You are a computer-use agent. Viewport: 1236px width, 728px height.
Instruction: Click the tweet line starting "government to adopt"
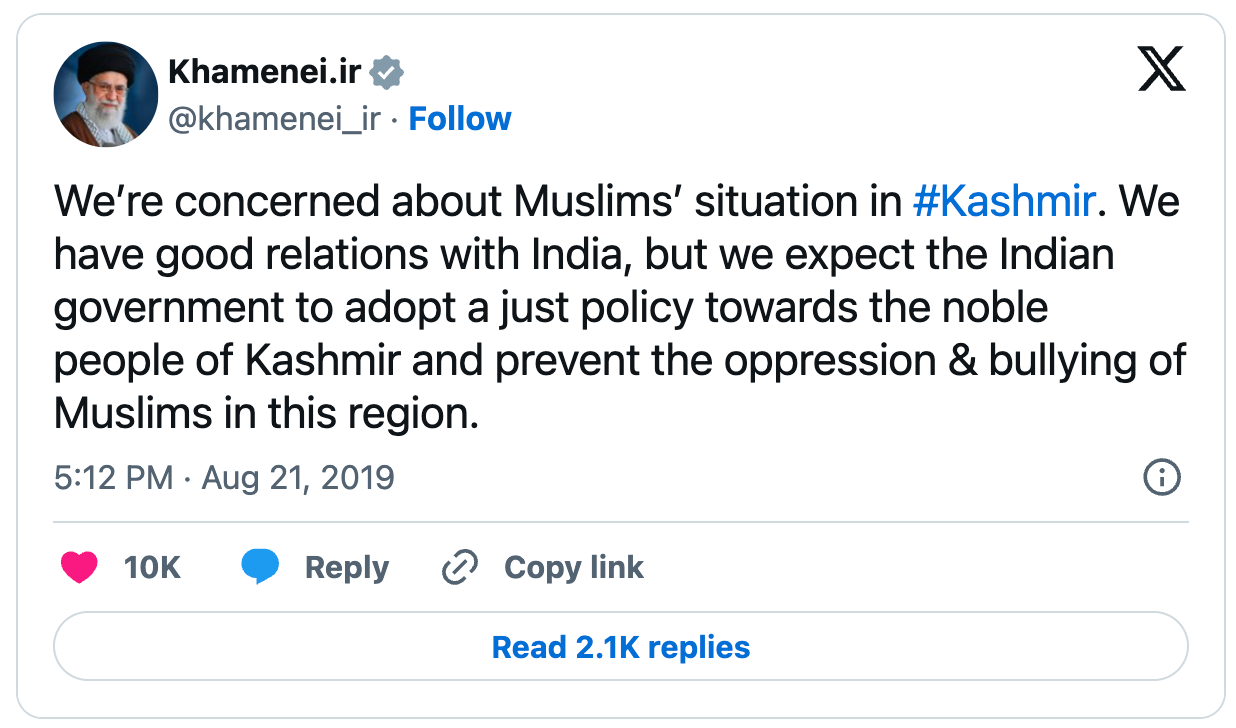[x=550, y=307]
